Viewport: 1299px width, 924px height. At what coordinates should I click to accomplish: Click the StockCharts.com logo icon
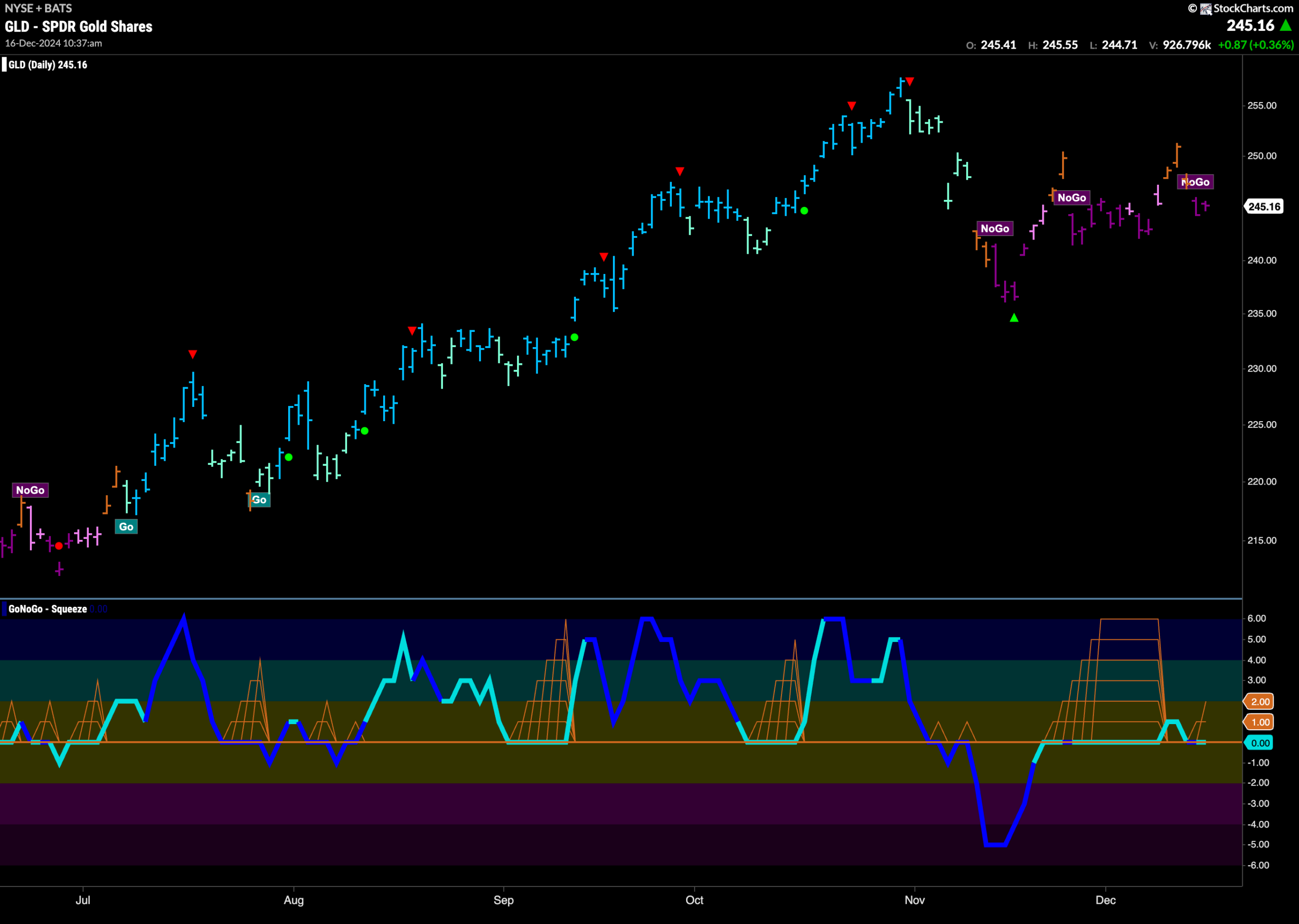click(1206, 9)
